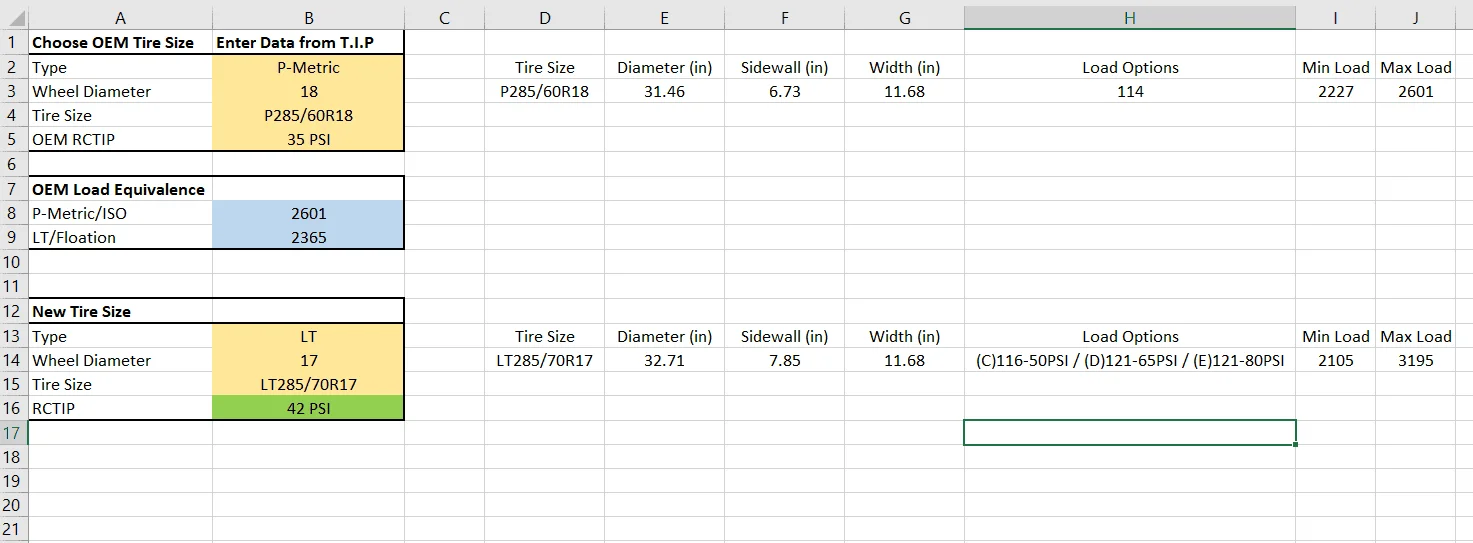Select the green 42 PSI RCTIP cell
The height and width of the screenshot is (543, 1473).
click(x=308, y=409)
